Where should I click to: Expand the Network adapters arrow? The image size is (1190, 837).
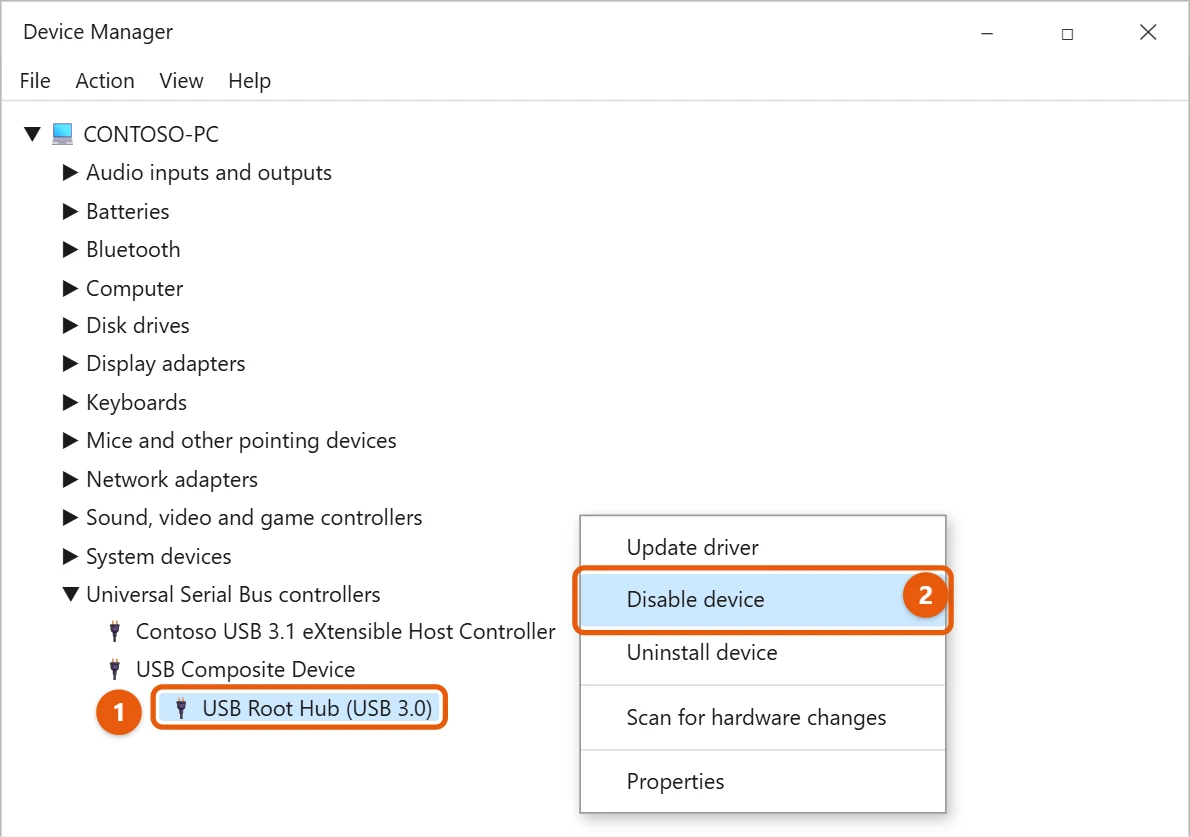click(70, 479)
